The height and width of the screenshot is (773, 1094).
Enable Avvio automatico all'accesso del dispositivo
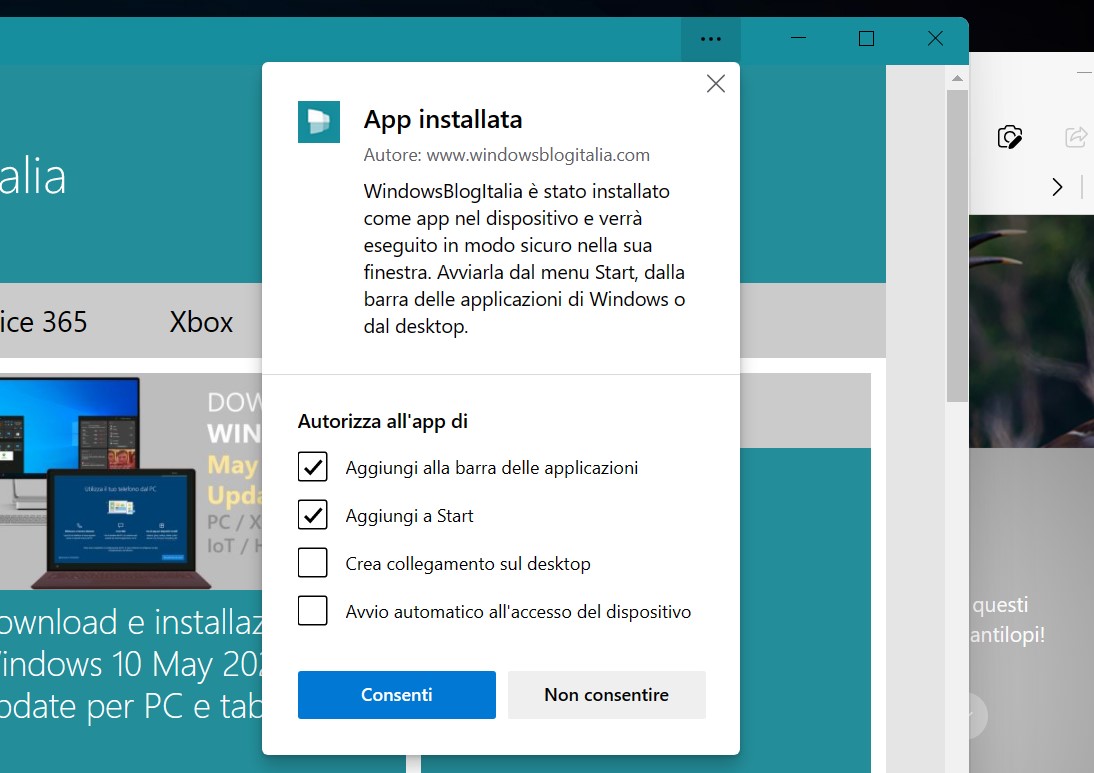point(313,611)
